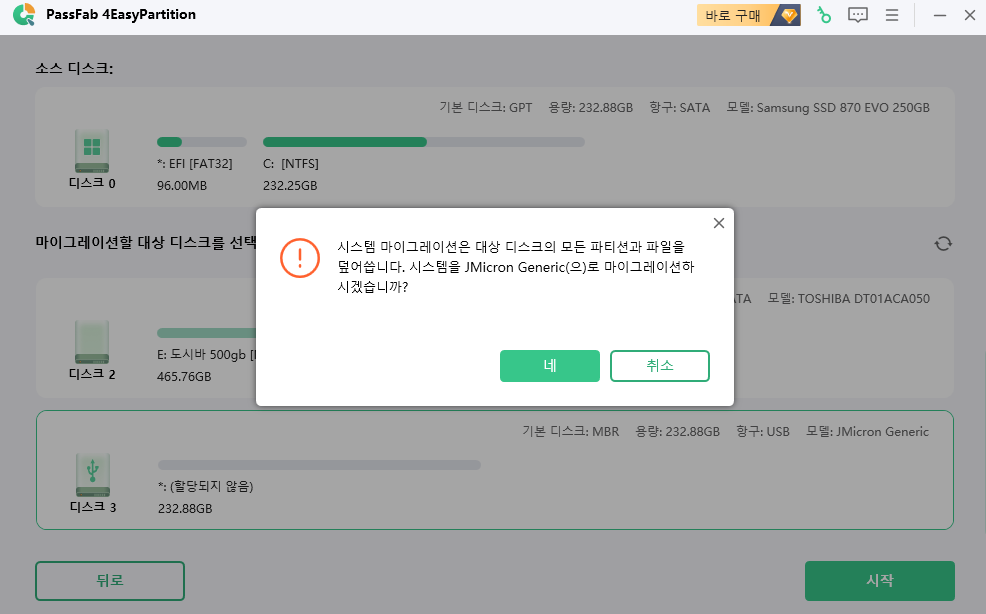Click the '기본 디스크: GPT' label
The height and width of the screenshot is (614, 986).
[485, 108]
